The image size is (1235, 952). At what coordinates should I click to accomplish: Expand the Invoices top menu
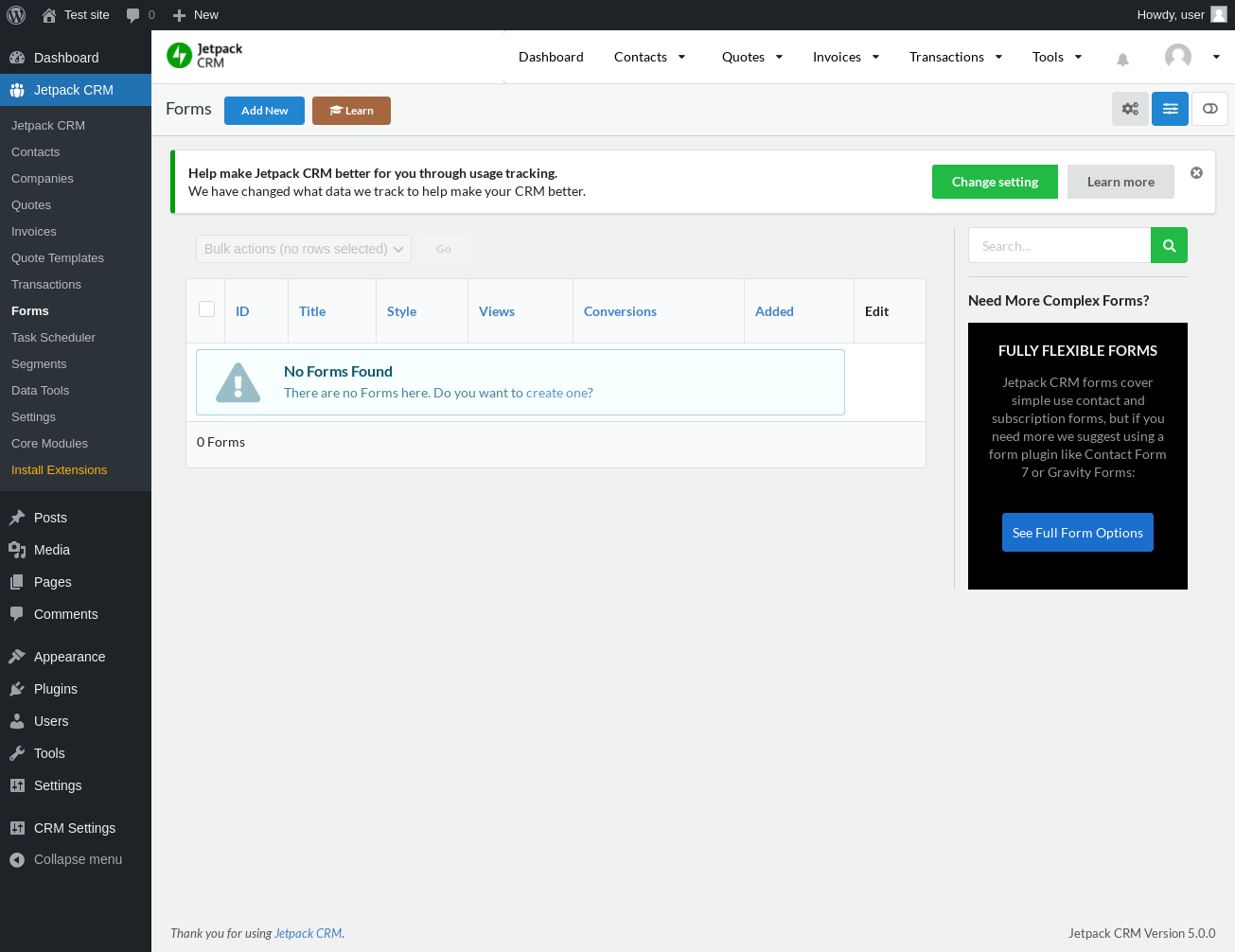click(x=846, y=57)
